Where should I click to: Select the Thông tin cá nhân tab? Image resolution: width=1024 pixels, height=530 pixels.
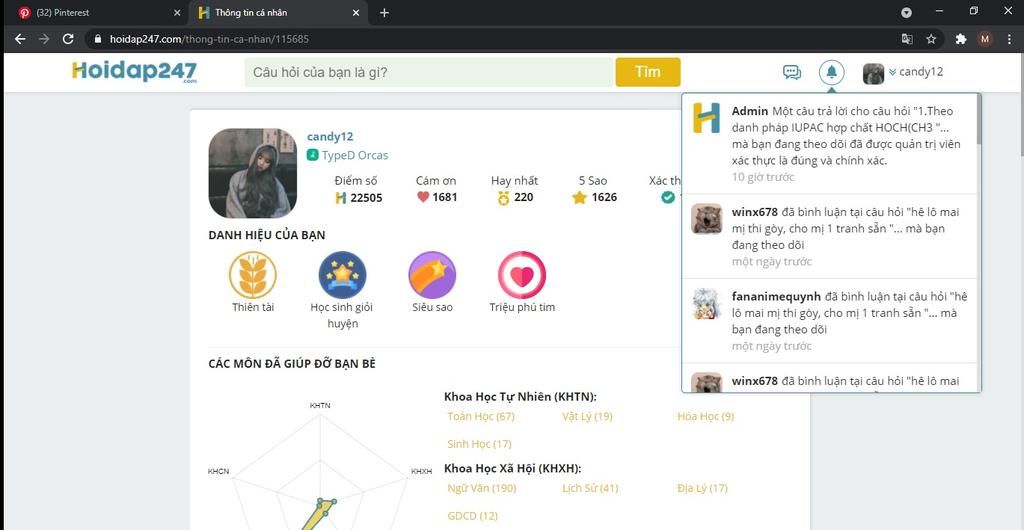pyautogui.click(x=278, y=12)
